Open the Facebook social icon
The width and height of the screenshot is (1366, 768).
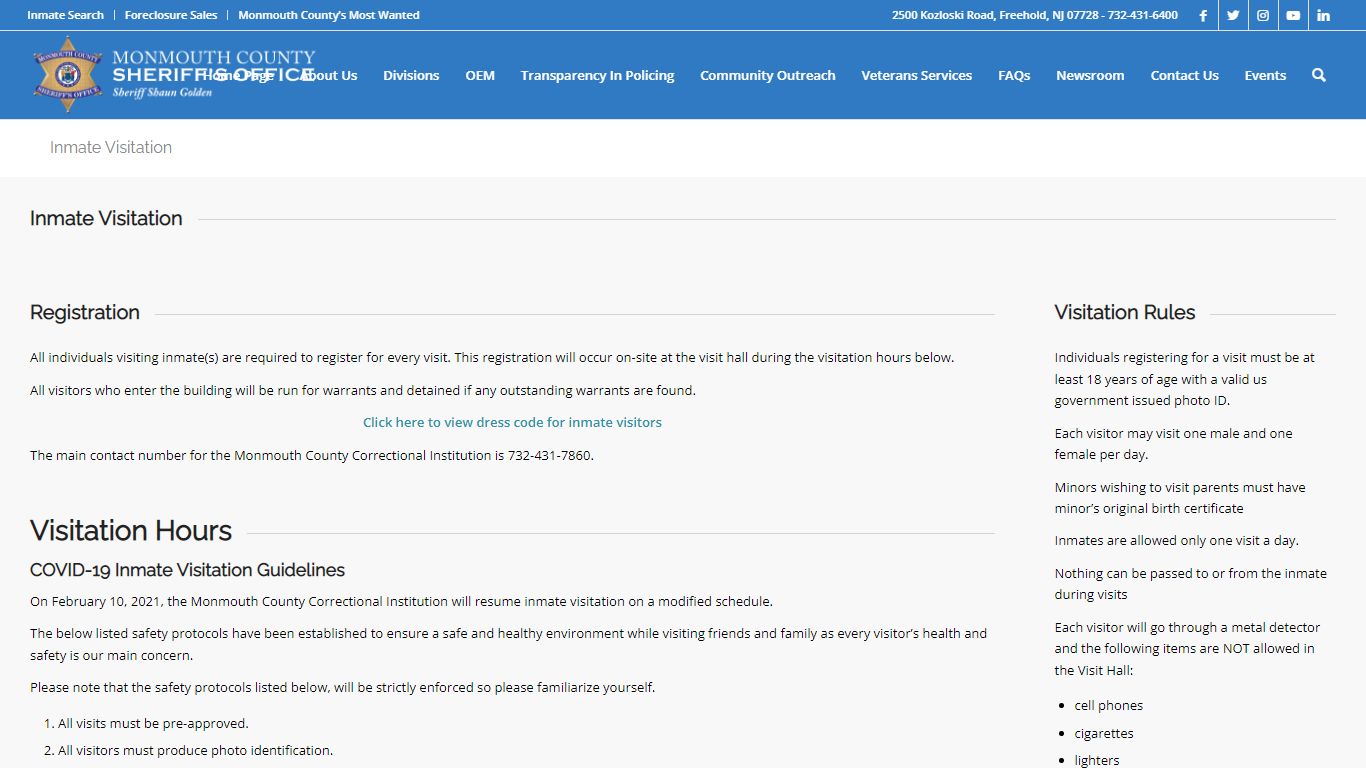coord(1203,15)
